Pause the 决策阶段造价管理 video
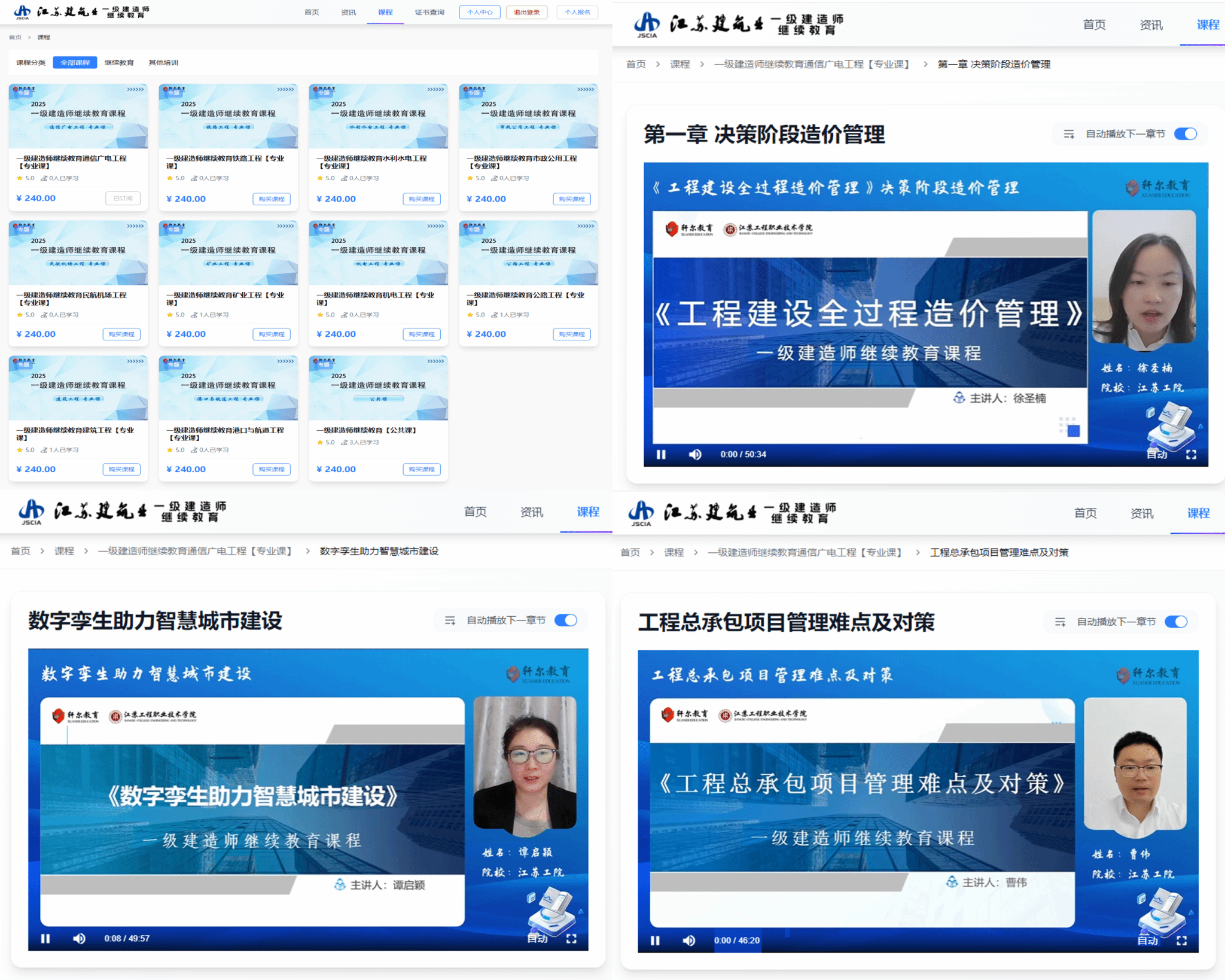 tap(661, 454)
